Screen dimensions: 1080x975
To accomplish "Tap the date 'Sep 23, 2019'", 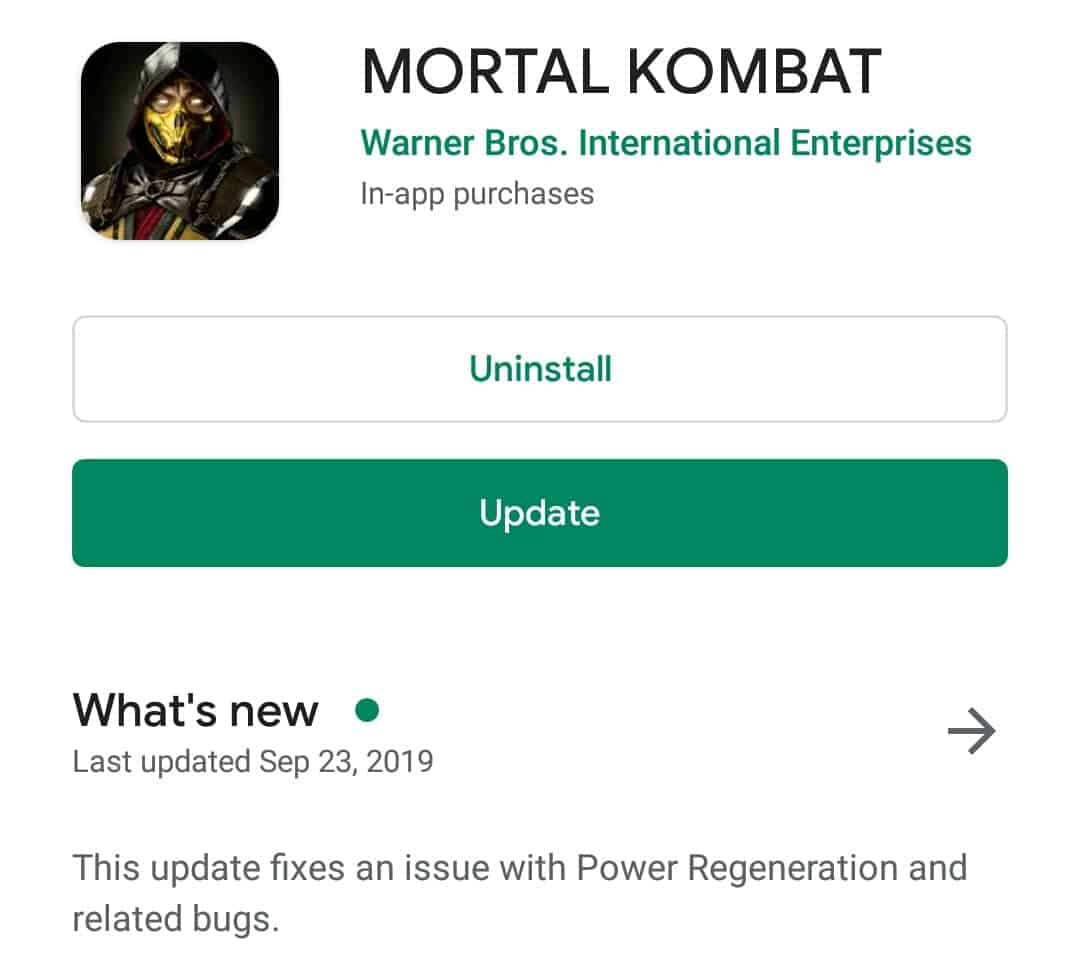I will (346, 762).
